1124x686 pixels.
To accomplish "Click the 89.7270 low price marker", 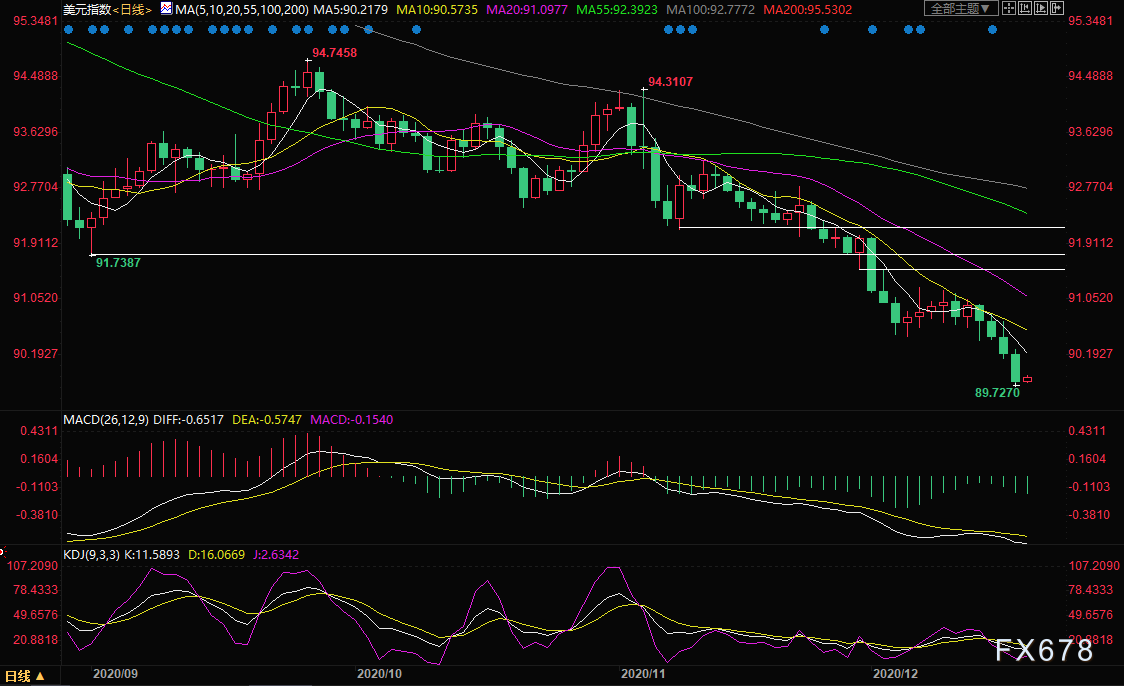I will [x=996, y=394].
